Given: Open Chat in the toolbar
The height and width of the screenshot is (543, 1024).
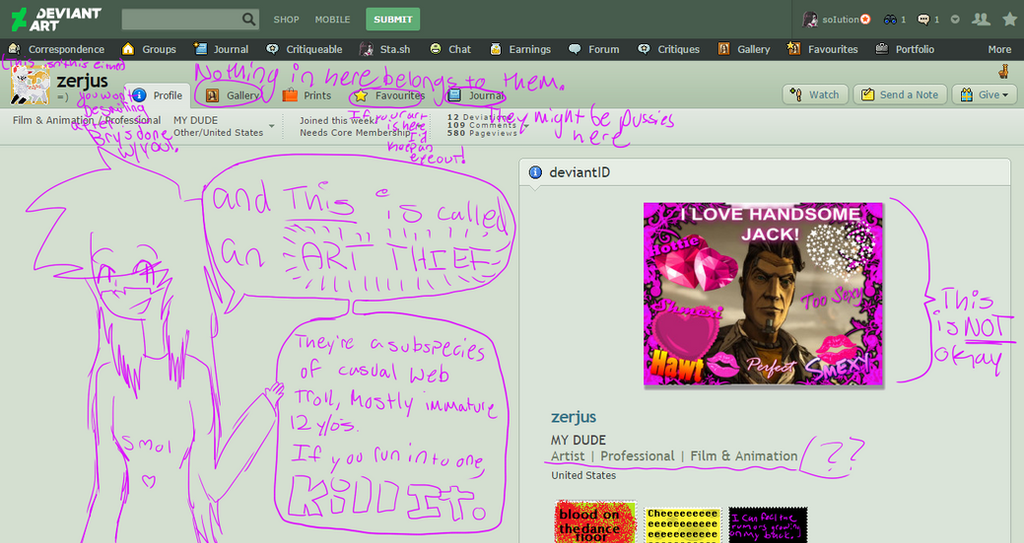Looking at the screenshot, I should (x=450, y=49).
